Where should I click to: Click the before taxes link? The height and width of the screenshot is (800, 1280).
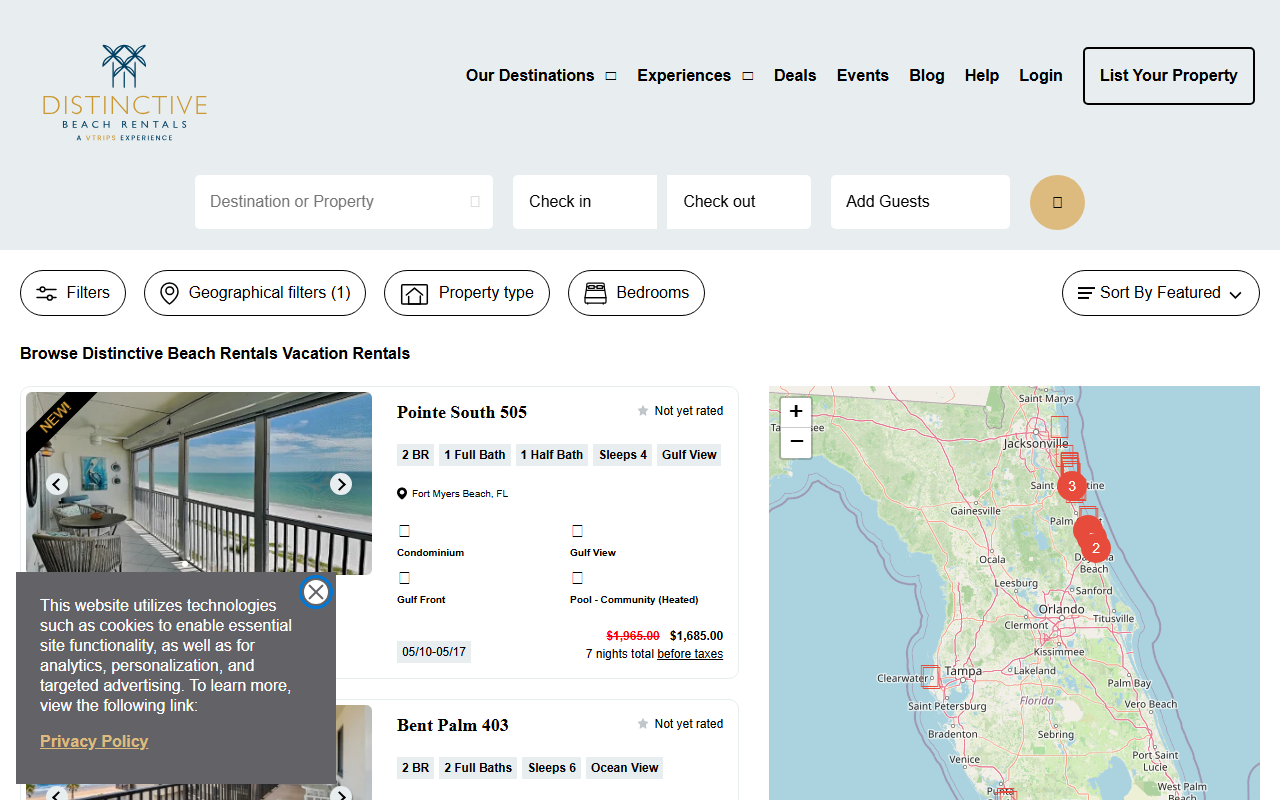pyautogui.click(x=690, y=654)
